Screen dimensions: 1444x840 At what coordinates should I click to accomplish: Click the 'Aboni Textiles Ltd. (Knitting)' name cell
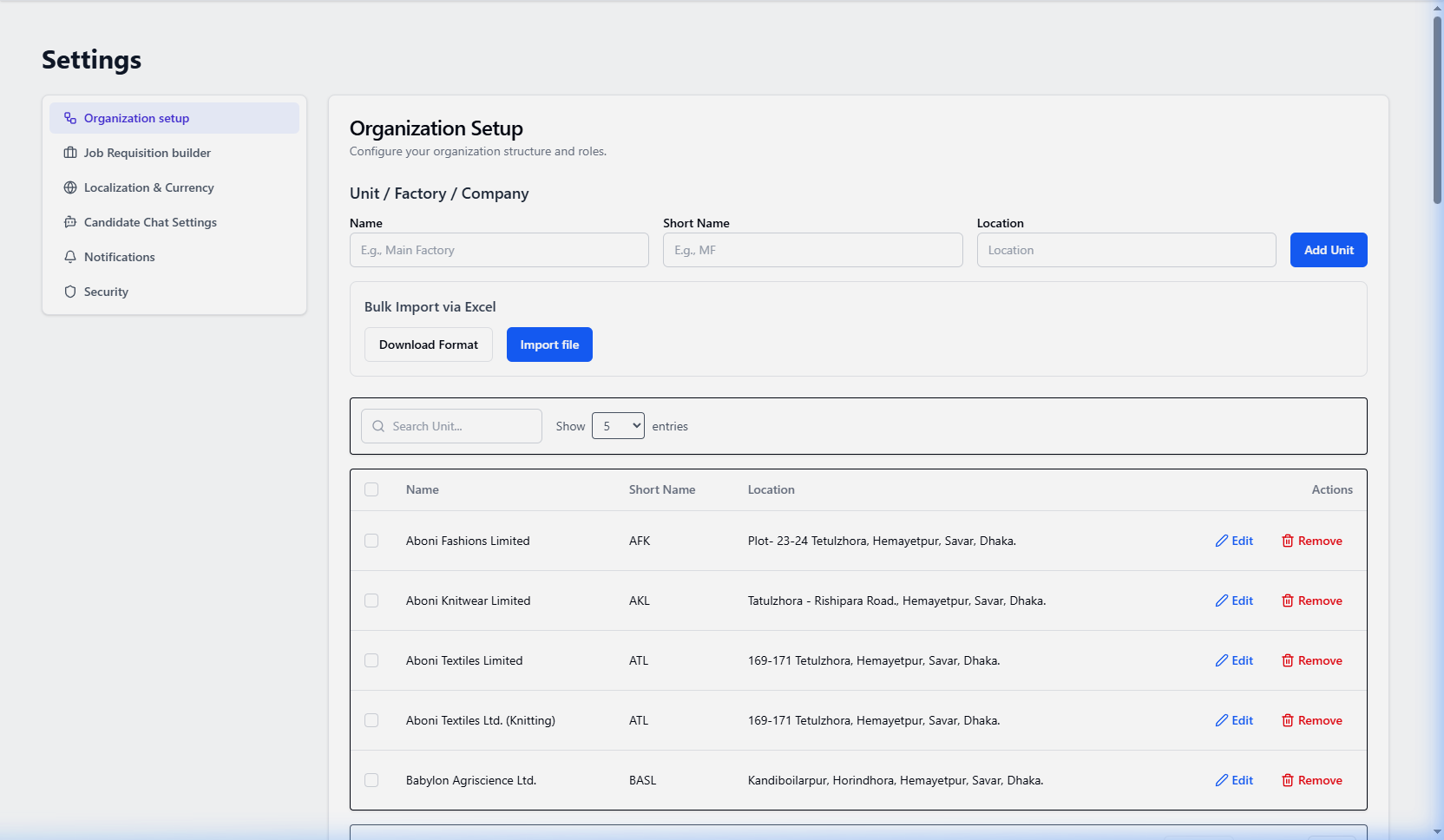point(481,720)
